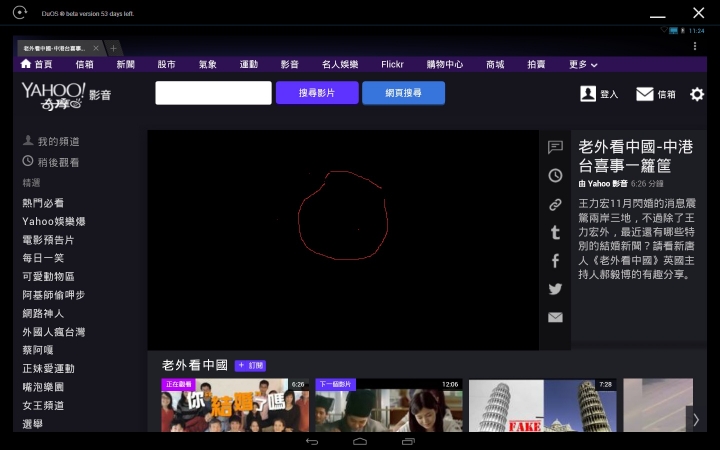Open a new browser tab with plus
This screenshot has height=450, width=720.
point(113,48)
